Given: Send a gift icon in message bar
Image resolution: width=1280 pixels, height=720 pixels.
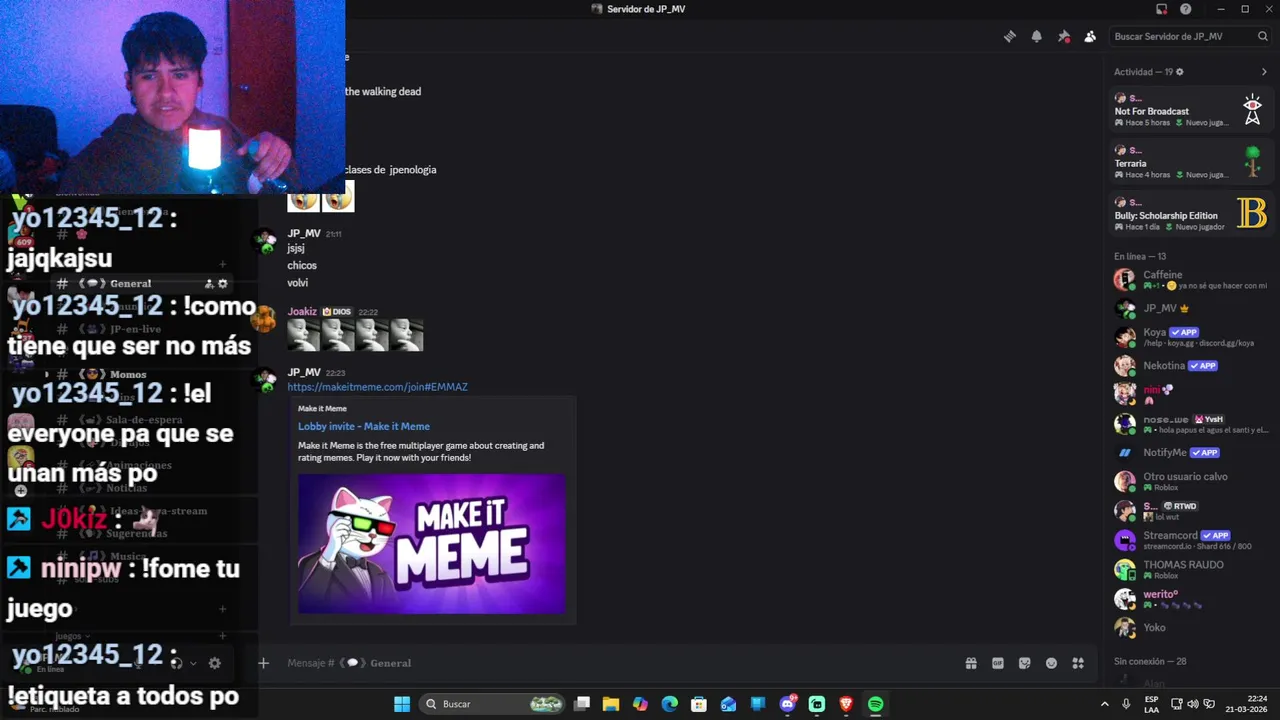Looking at the screenshot, I should [x=971, y=663].
